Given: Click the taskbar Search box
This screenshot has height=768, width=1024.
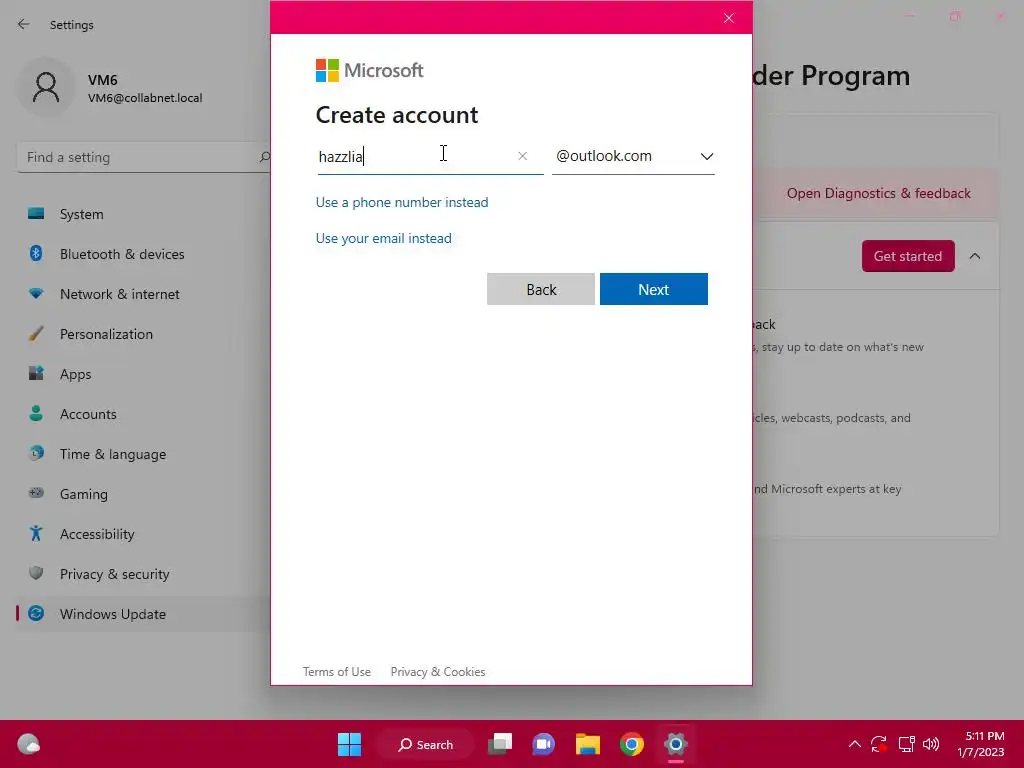Looking at the screenshot, I should [425, 744].
